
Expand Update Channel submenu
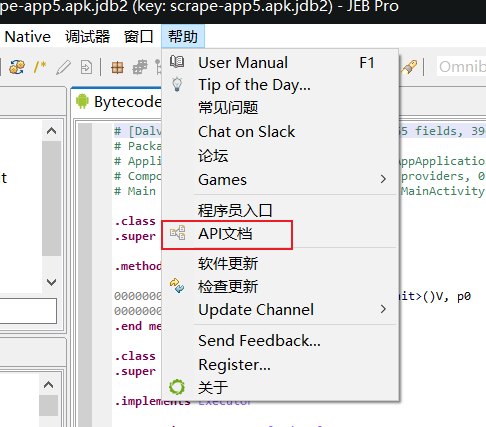[280, 310]
